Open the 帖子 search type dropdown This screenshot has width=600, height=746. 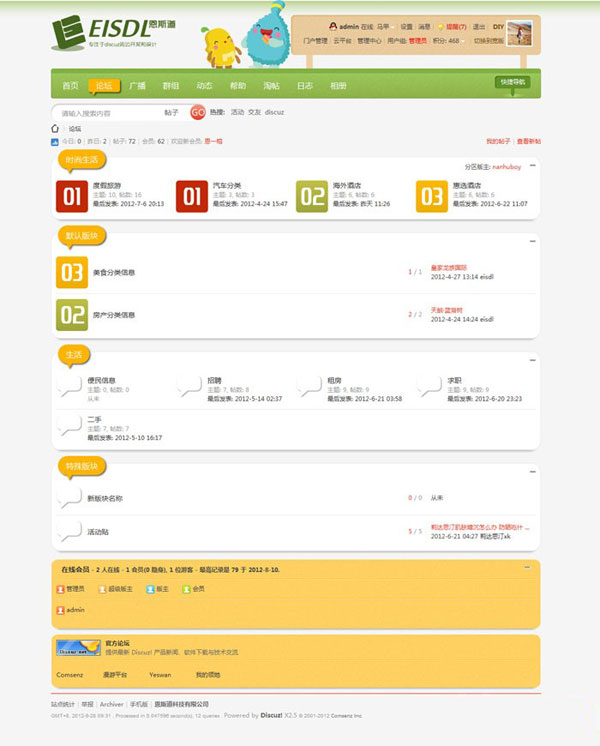[x=172, y=113]
